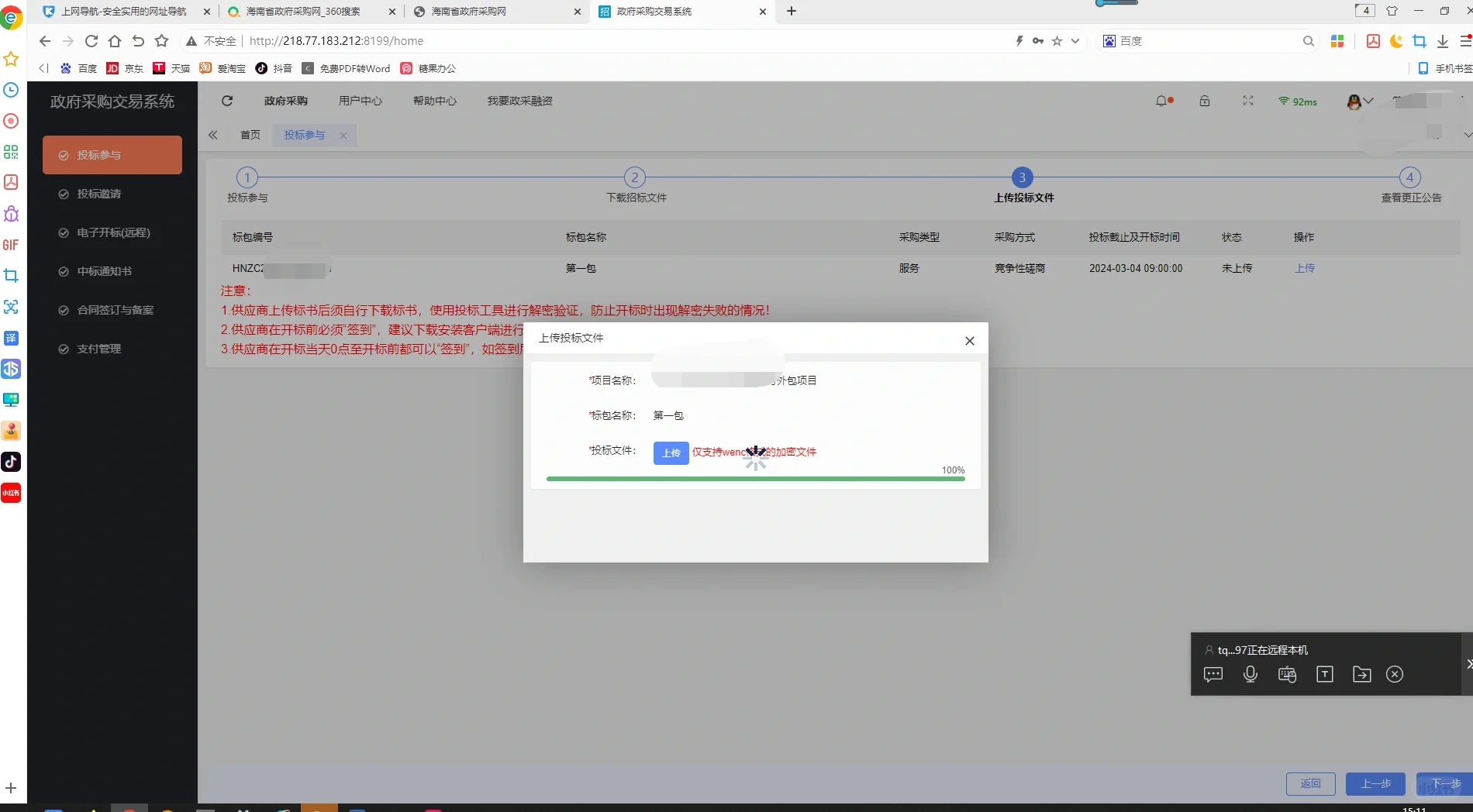Click step 2 下载招标文件 circle

click(x=635, y=177)
